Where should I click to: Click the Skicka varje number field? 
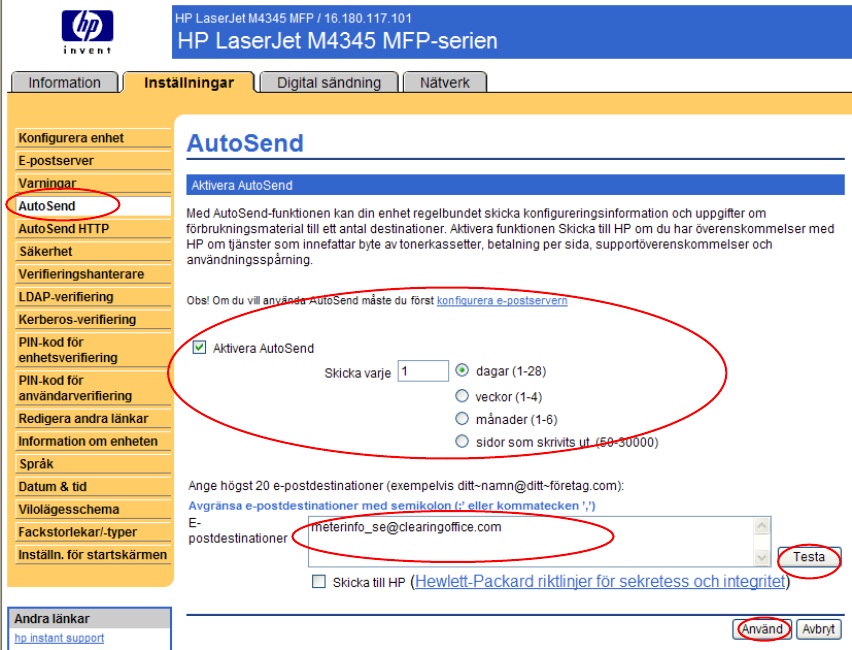pyautogui.click(x=423, y=371)
